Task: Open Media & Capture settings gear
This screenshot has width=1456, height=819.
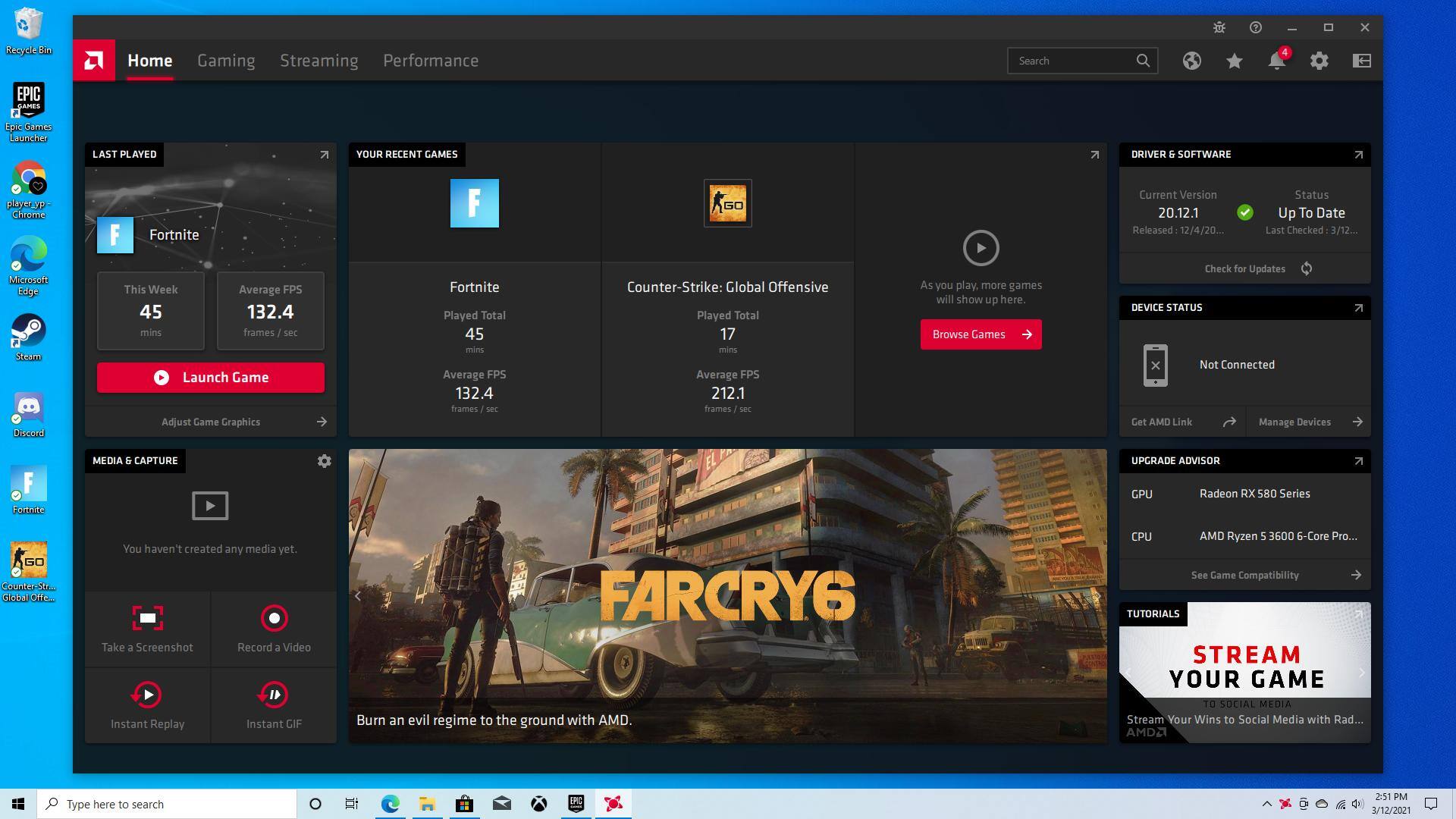Action: pyautogui.click(x=324, y=461)
